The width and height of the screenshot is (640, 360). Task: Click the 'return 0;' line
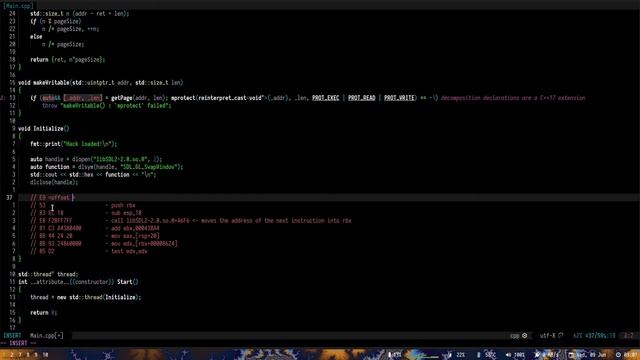click(x=44, y=313)
